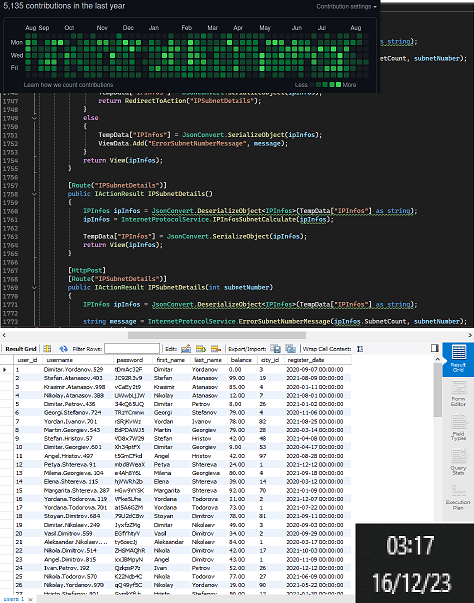The width and height of the screenshot is (474, 603).
Task: Click the edit current row icon
Action: click(186, 349)
